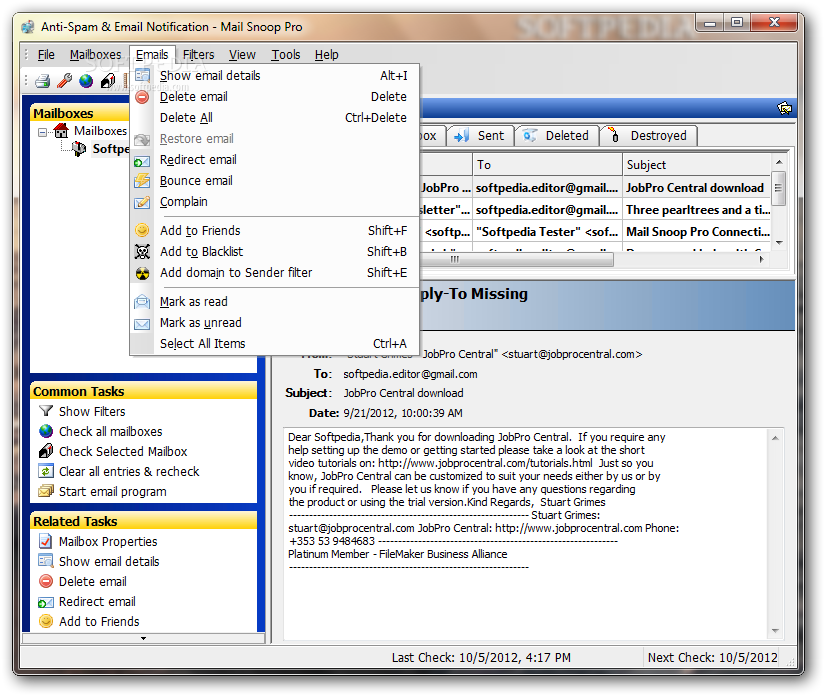Switch to the Deleted tab

click(557, 136)
